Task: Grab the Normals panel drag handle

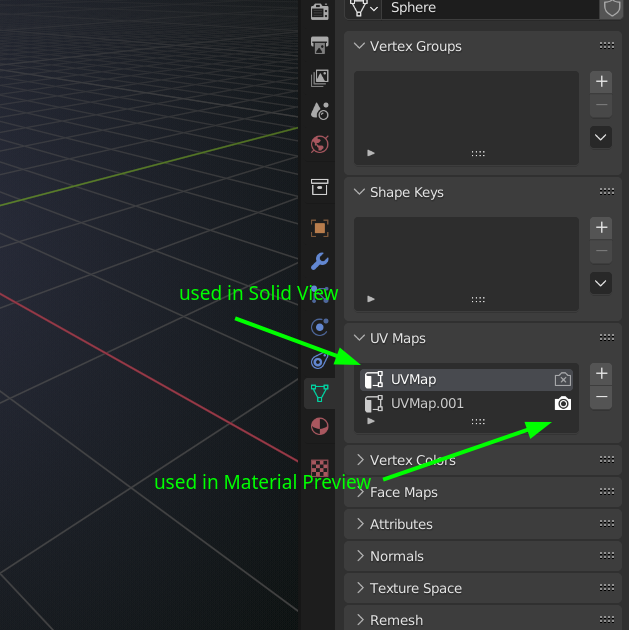Action: tap(607, 556)
